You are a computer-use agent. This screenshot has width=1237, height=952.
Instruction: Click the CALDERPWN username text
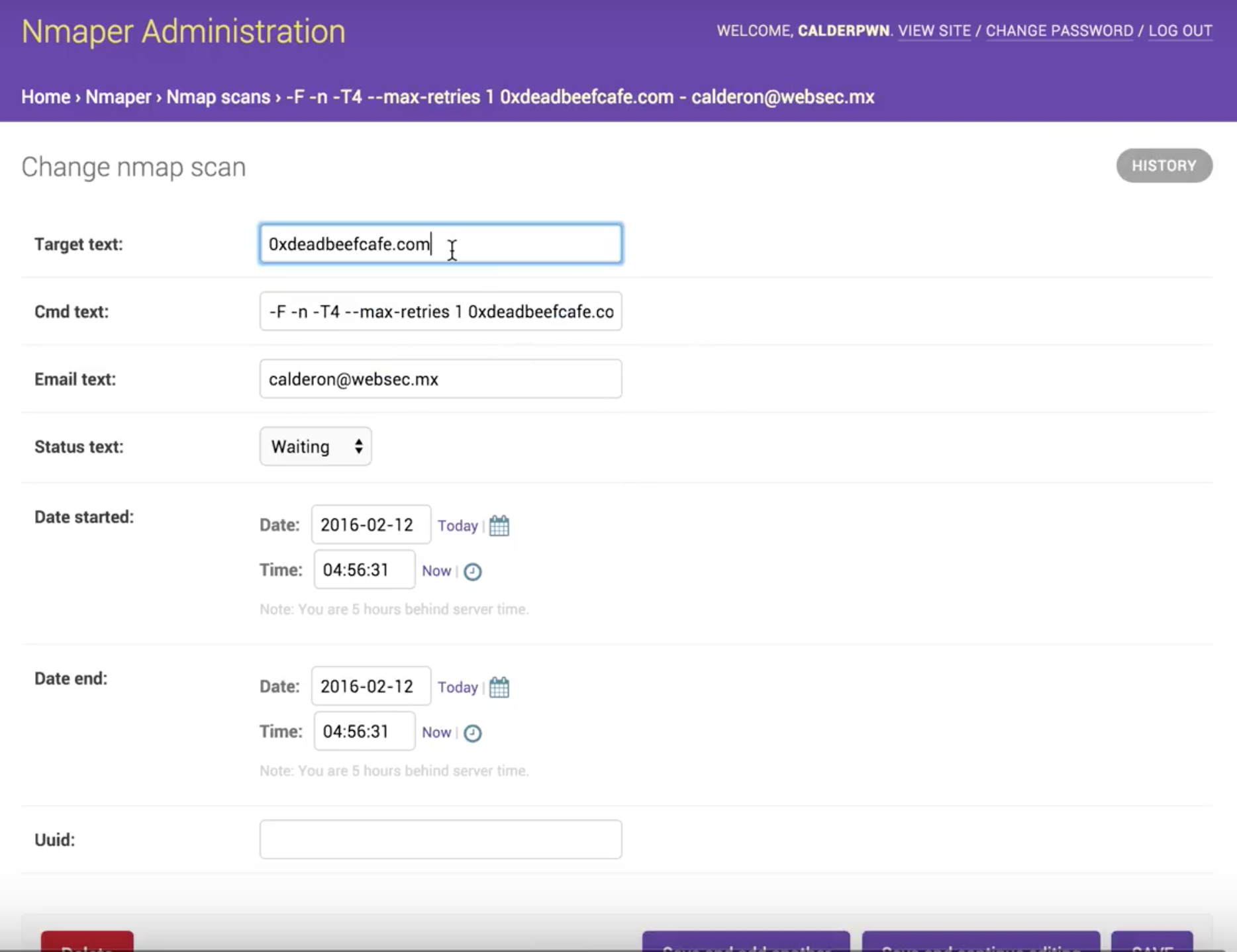click(x=844, y=31)
